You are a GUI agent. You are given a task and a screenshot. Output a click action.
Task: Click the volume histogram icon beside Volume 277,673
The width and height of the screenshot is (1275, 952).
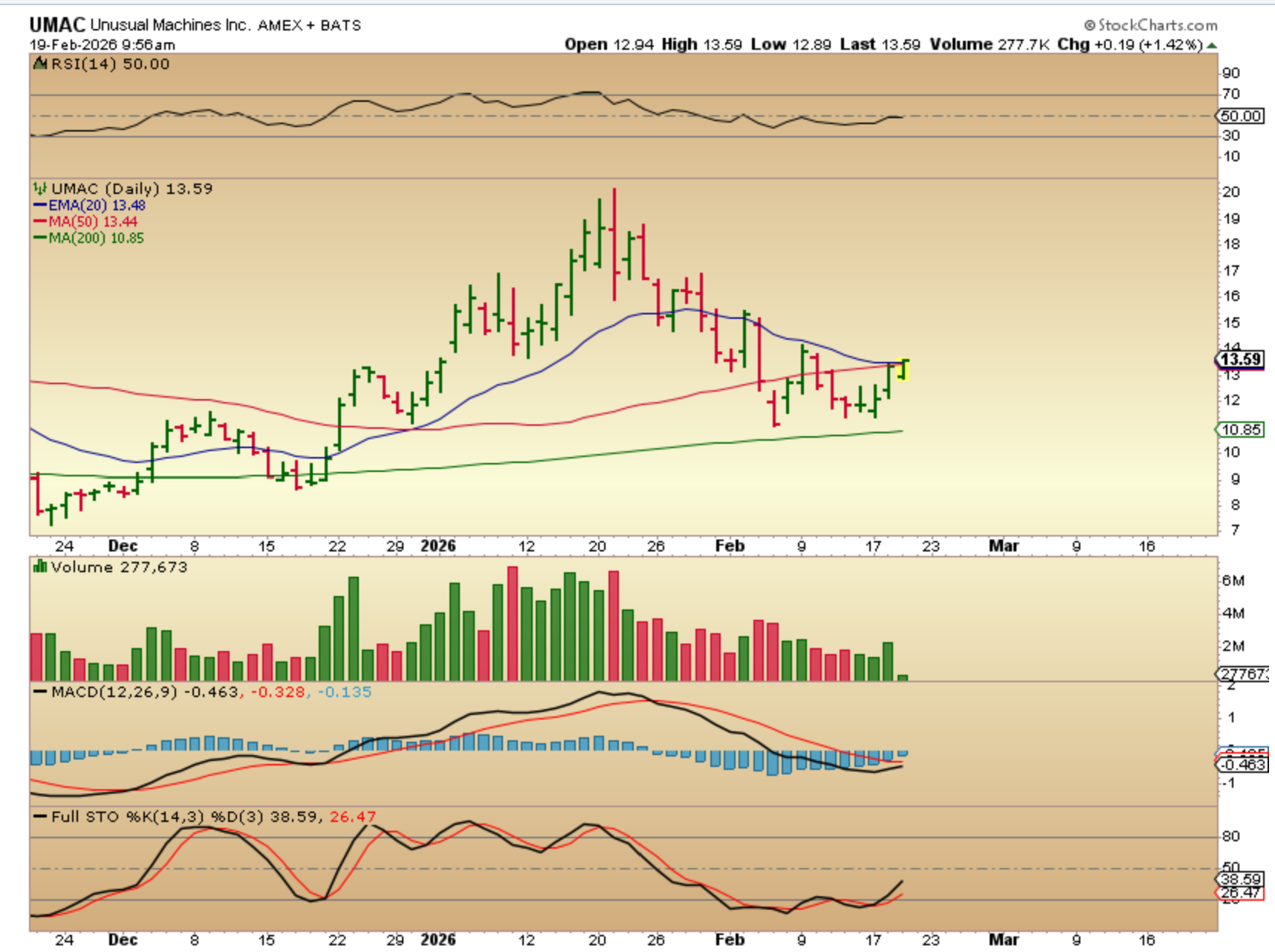(x=40, y=567)
